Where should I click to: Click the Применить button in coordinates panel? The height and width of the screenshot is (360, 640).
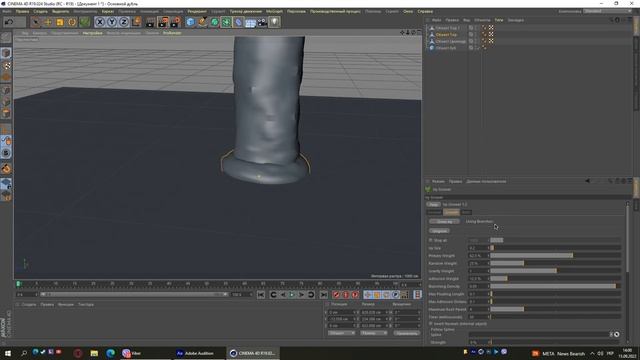[x=407, y=333]
